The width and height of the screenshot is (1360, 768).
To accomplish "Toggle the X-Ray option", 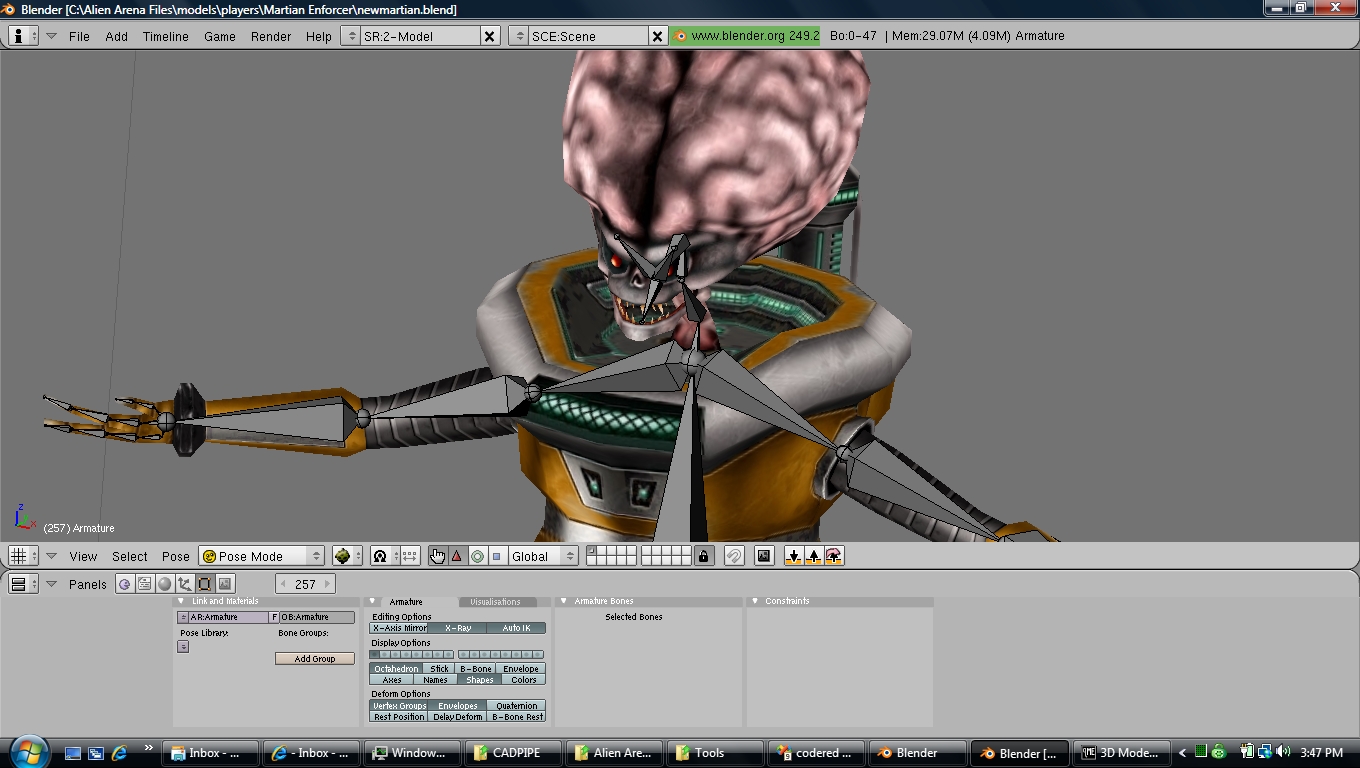I will click(458, 628).
